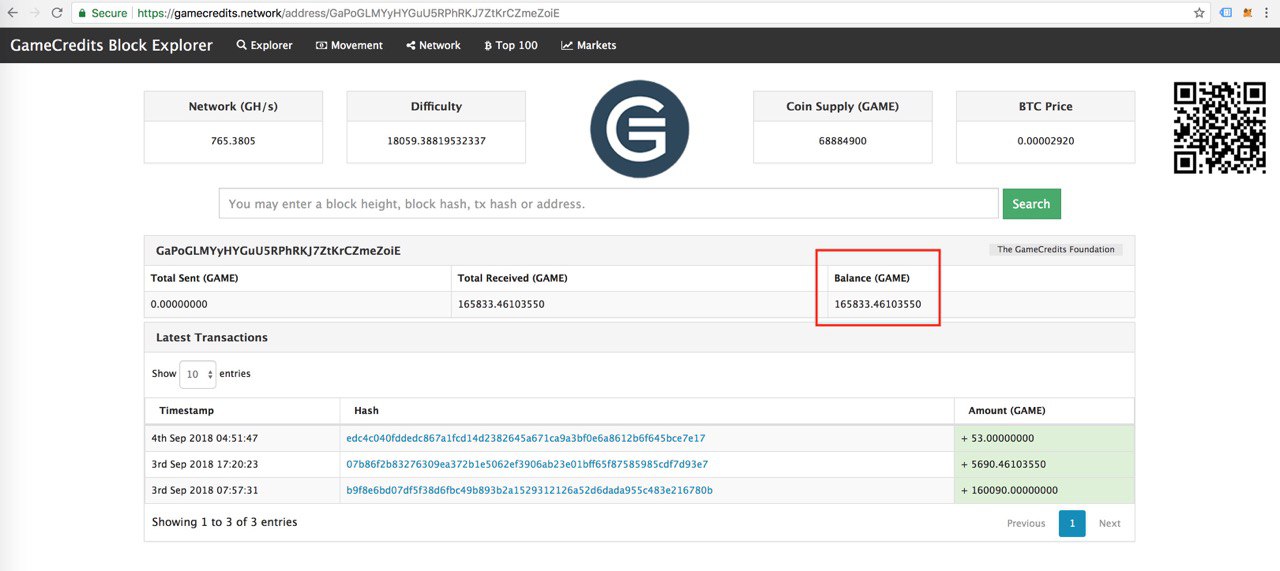Click the Total Sent value 0.00000000

(x=179, y=304)
